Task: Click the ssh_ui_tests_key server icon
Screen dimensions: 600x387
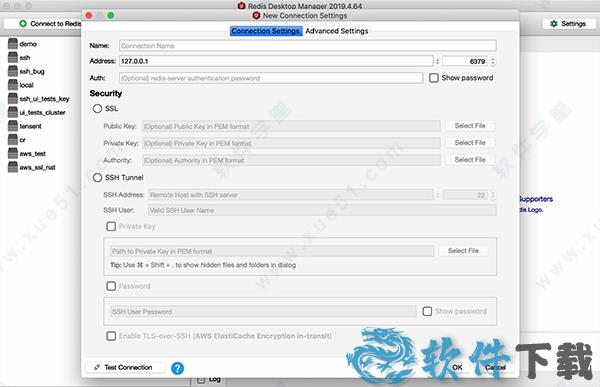Action: click(x=13, y=99)
